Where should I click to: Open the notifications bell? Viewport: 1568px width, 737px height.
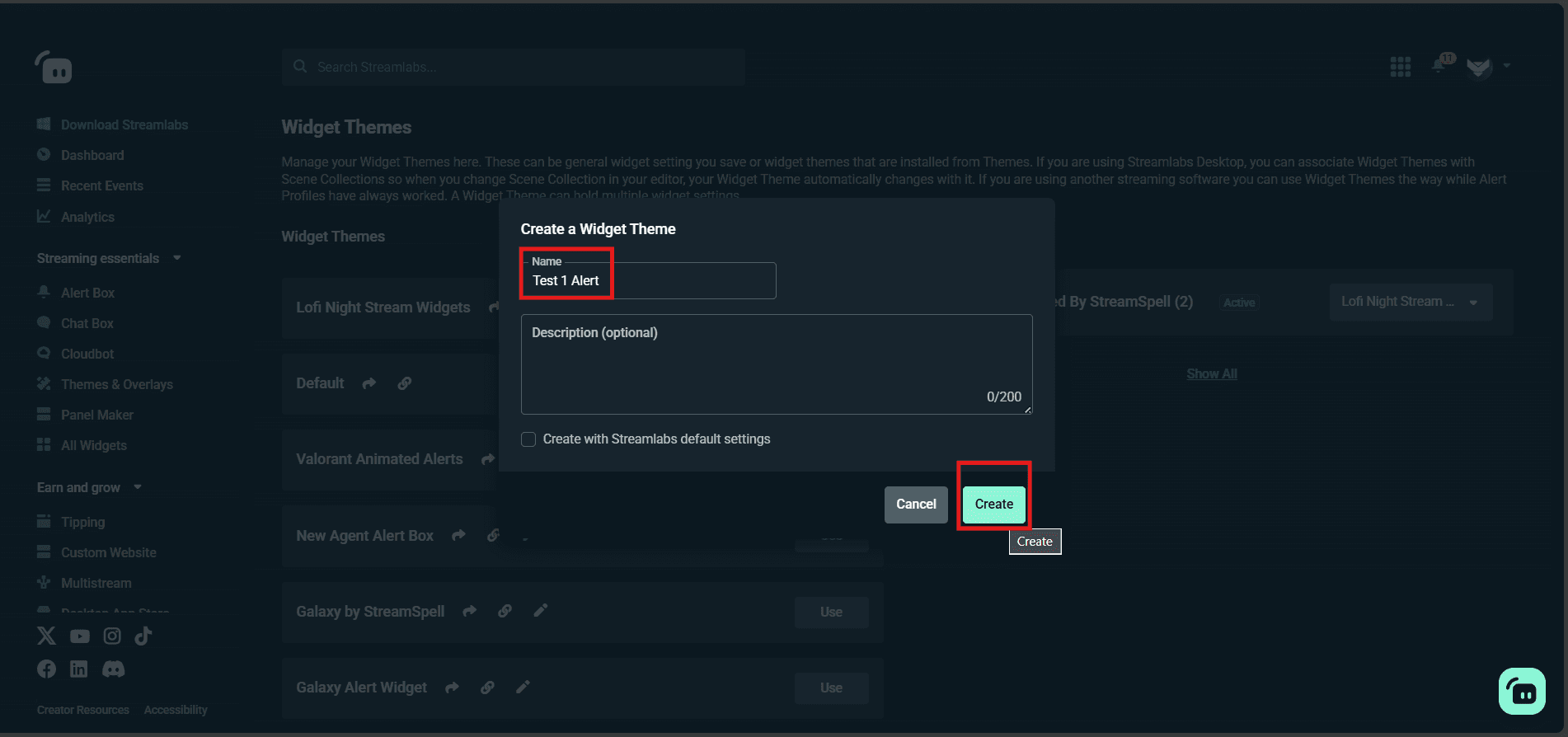tap(1439, 65)
